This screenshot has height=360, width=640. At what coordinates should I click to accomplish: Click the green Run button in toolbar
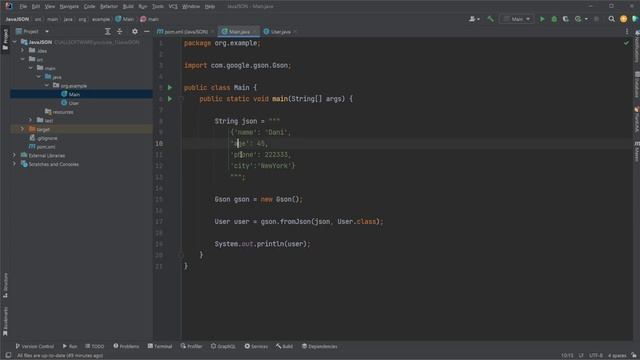pyautogui.click(x=542, y=19)
